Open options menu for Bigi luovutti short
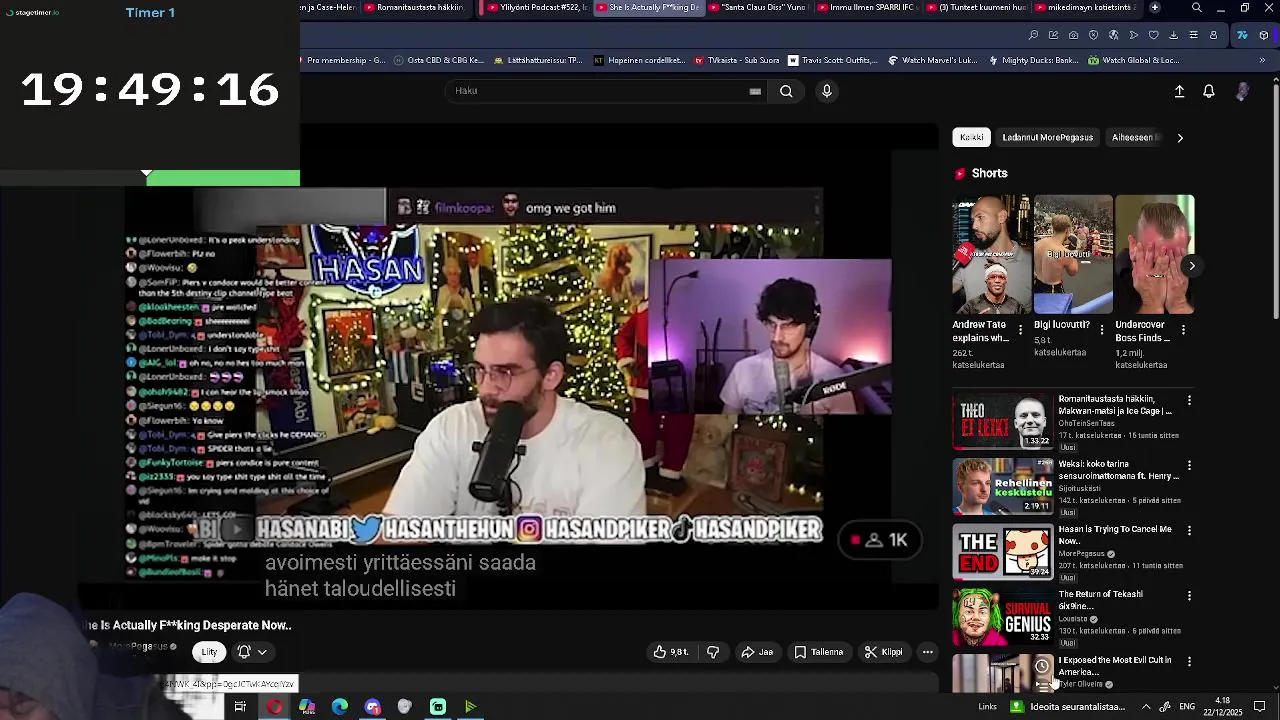Screen dimensions: 1280x720 click(x=1102, y=329)
